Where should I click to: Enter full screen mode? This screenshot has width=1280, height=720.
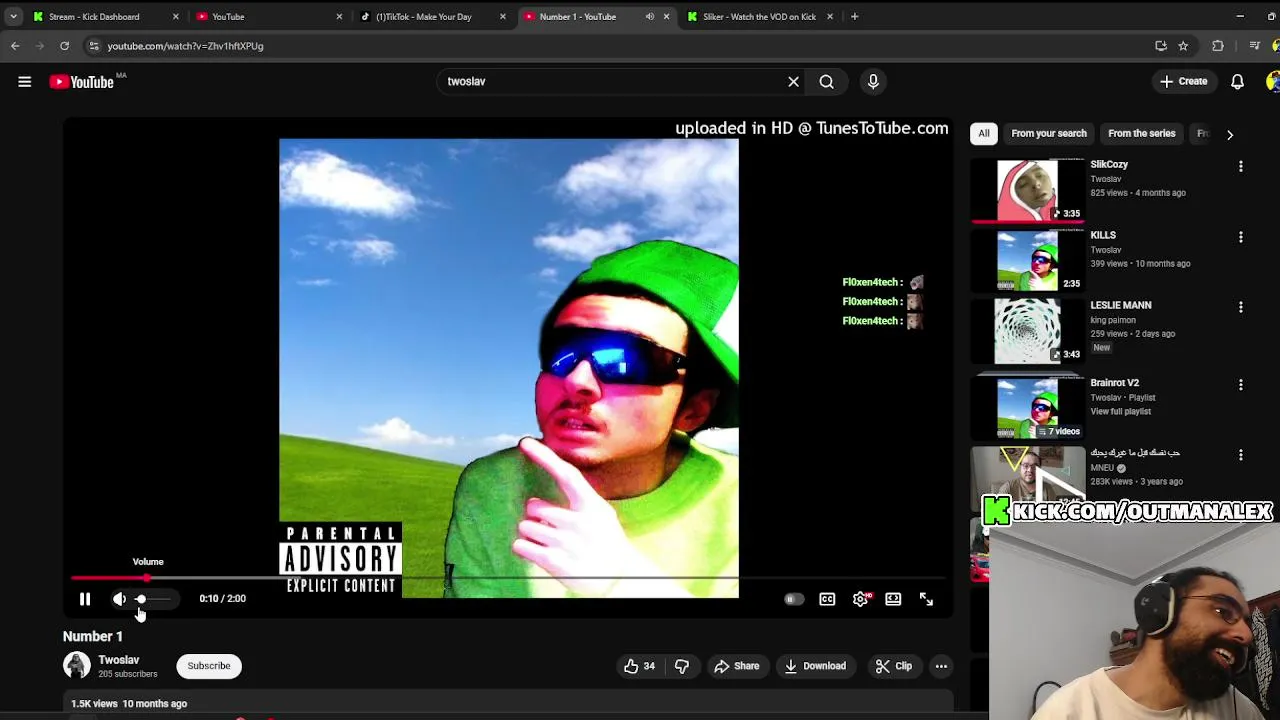[926, 599]
